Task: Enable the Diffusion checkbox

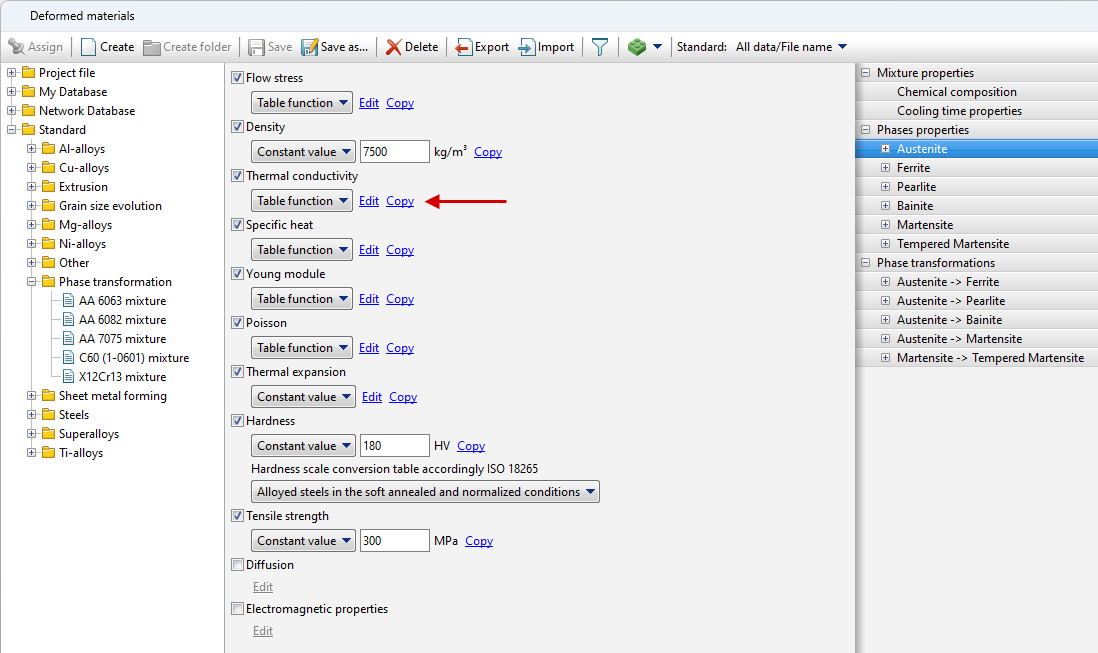Action: tap(237, 565)
